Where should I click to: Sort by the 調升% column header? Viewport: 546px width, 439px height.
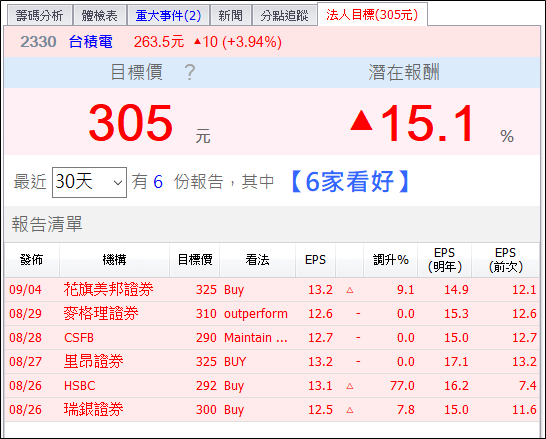click(x=391, y=260)
